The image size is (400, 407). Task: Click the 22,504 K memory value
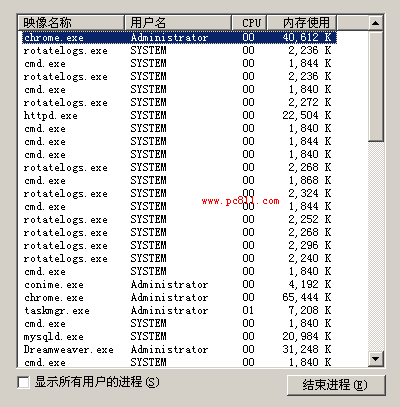(x=307, y=115)
